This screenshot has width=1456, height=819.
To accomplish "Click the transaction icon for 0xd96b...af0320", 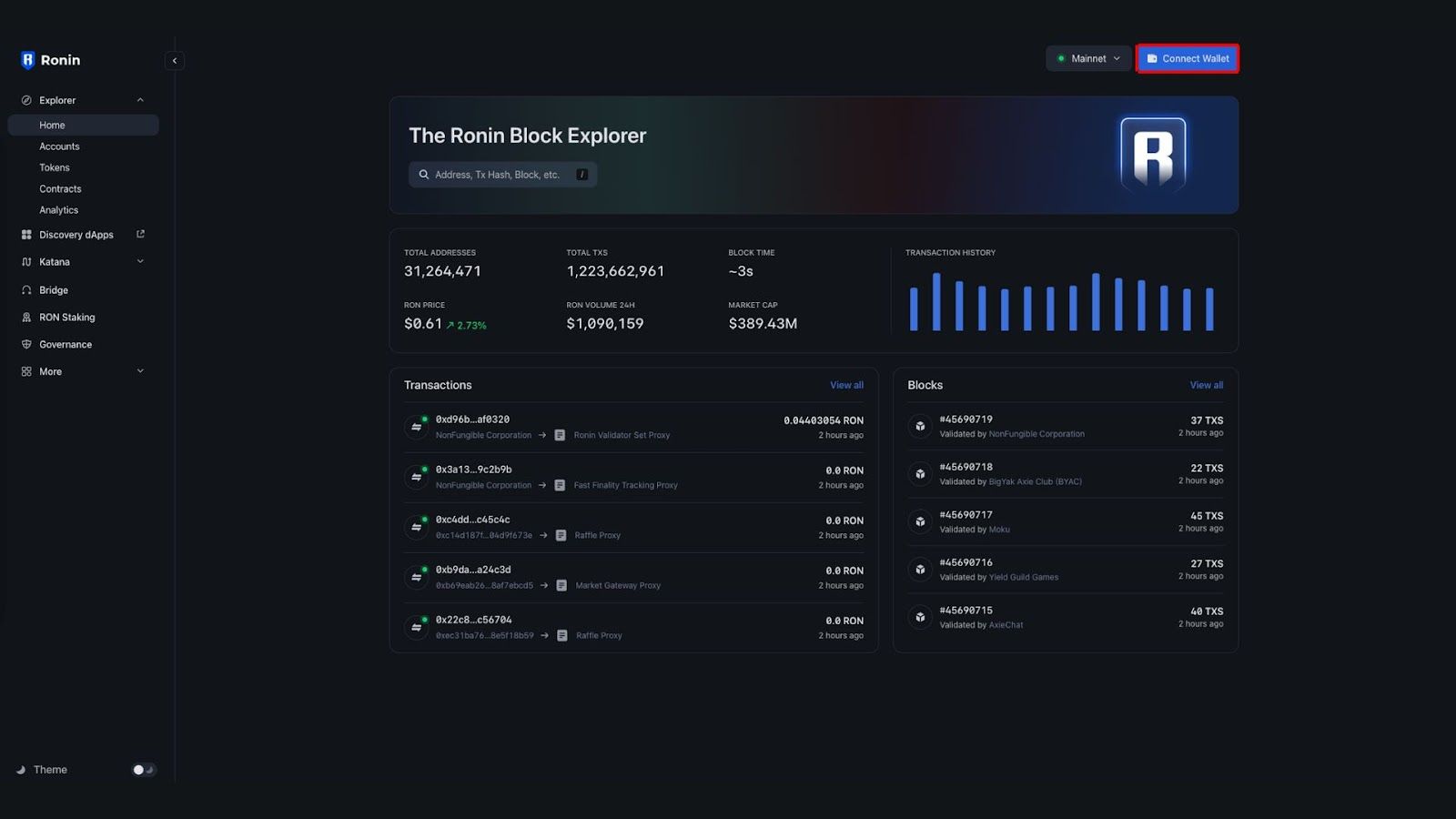I will [417, 427].
